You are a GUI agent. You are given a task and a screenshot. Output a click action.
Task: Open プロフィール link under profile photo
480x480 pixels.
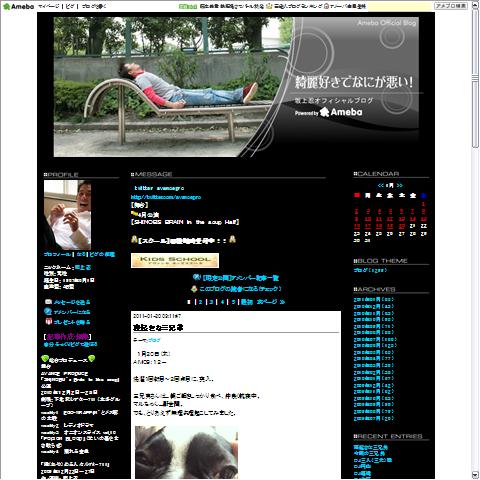pos(57,254)
